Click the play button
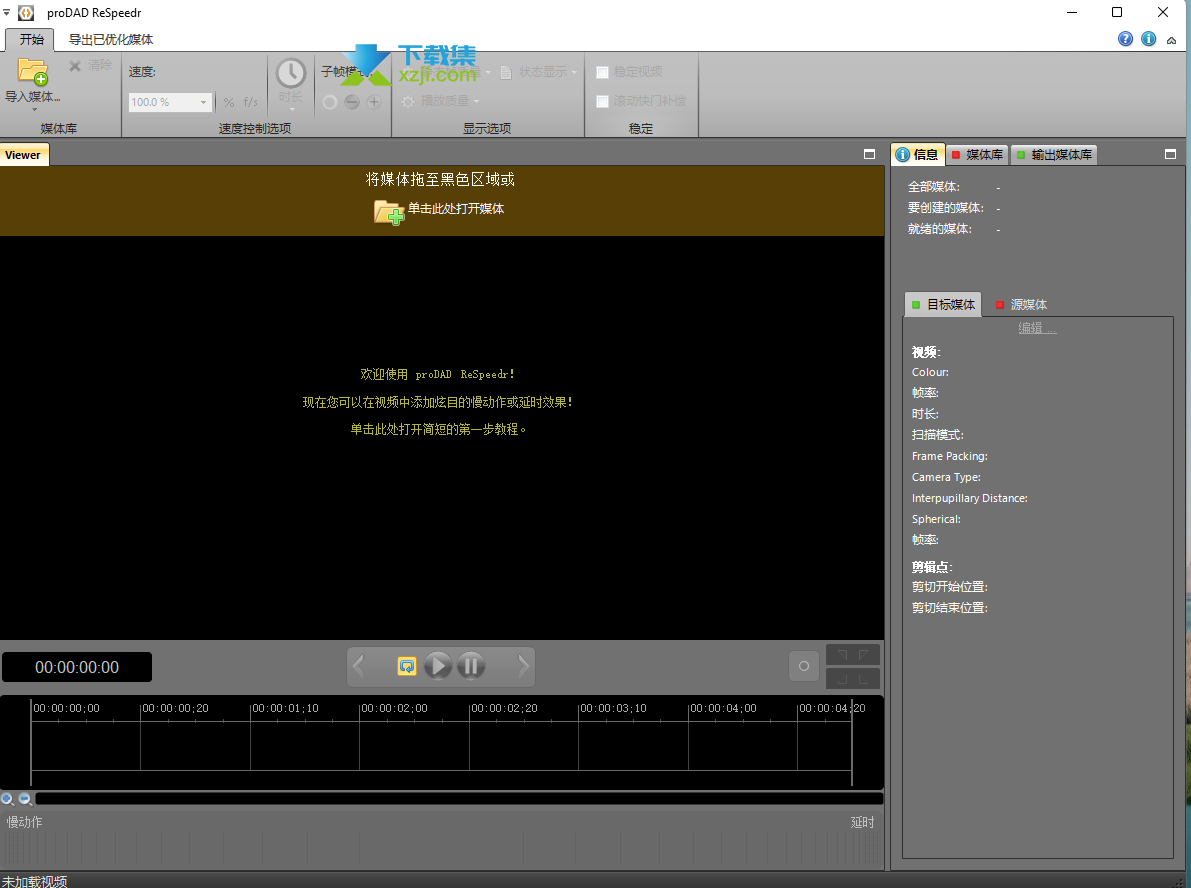 click(438, 666)
